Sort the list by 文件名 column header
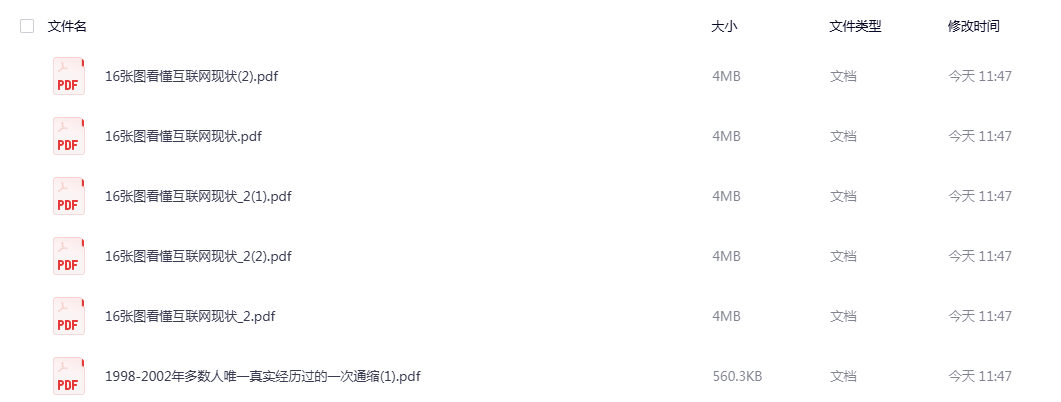Image resolution: width=1061 pixels, height=402 pixels. 67,26
